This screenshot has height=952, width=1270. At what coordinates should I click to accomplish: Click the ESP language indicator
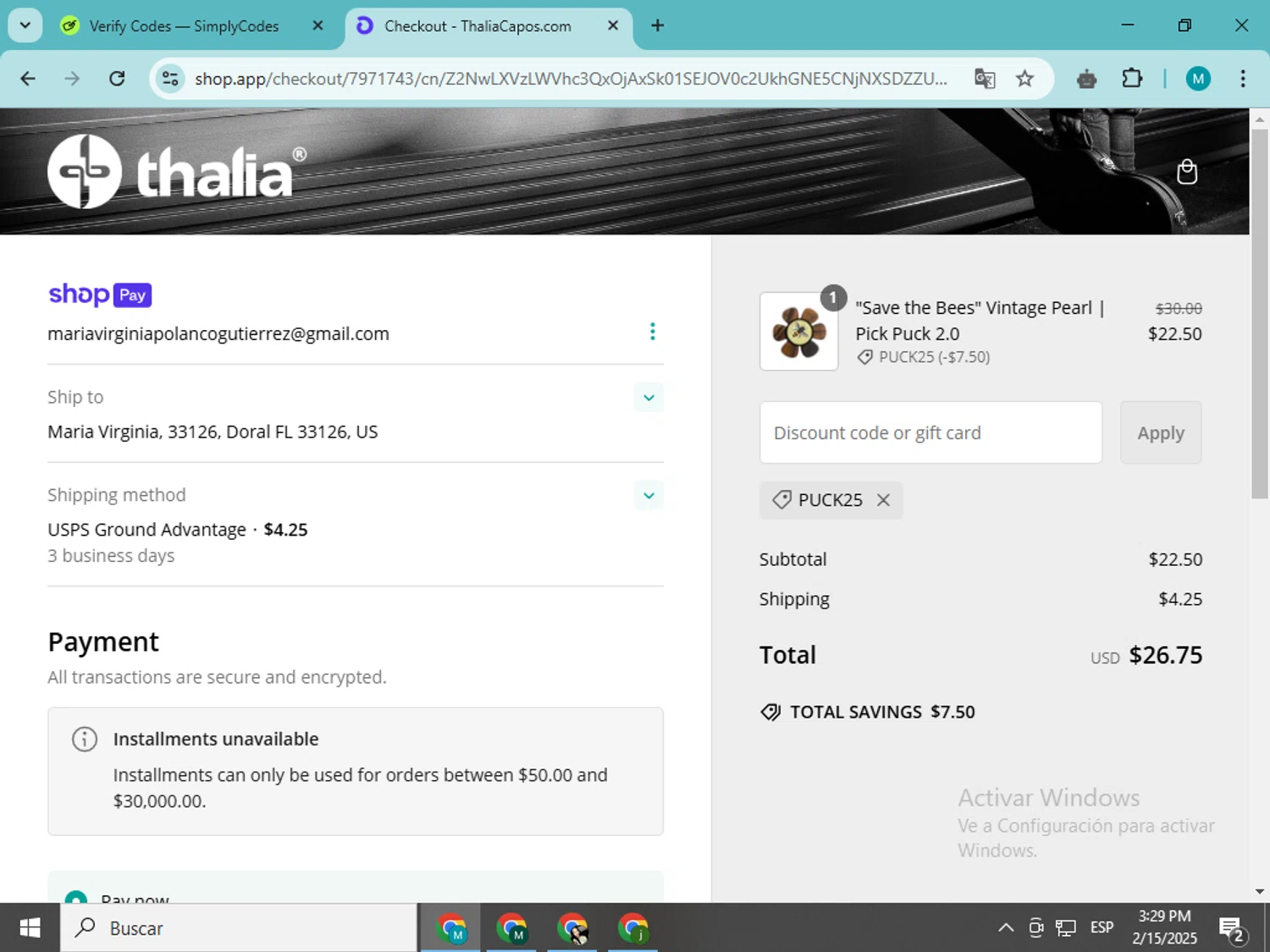tap(1102, 928)
